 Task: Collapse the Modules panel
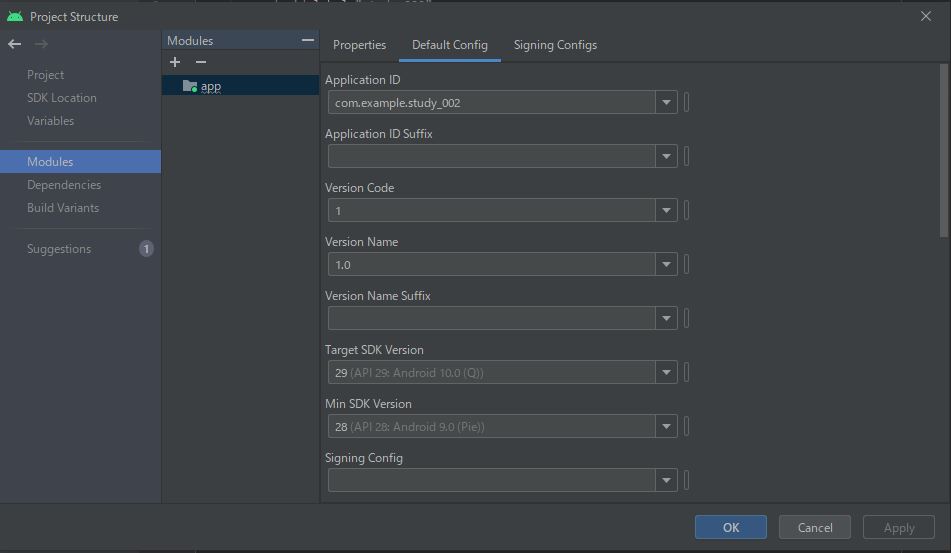click(308, 40)
